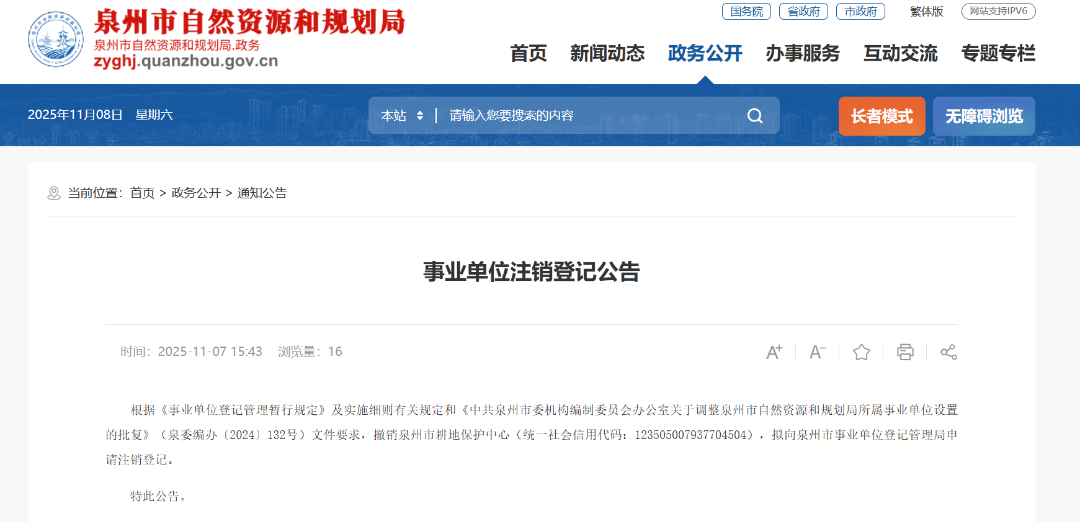Enable 长者模式 button
Viewport: 1080px width, 522px height.
(x=882, y=116)
